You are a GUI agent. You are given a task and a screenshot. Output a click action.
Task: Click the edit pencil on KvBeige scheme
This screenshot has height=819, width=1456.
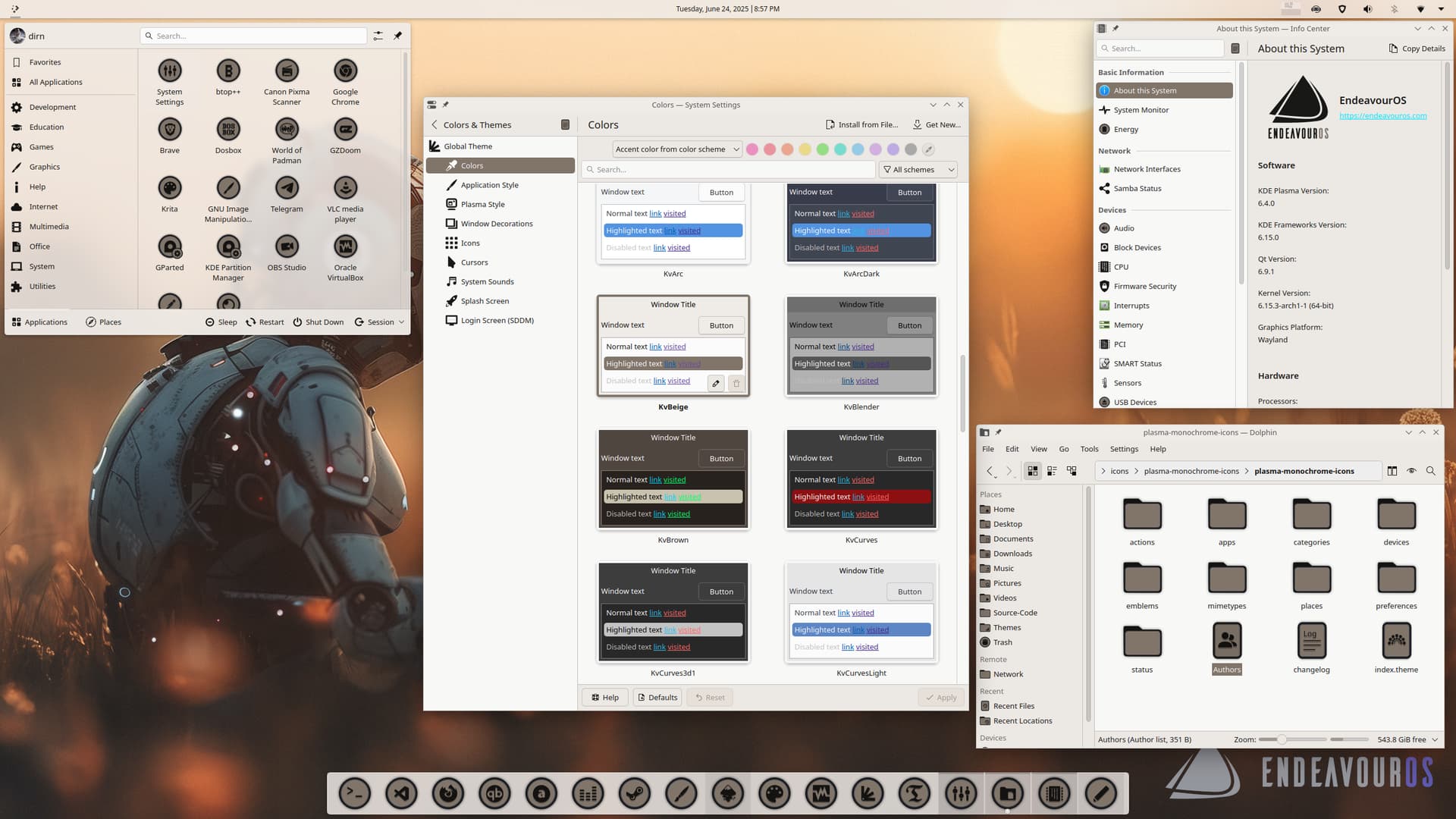click(715, 384)
